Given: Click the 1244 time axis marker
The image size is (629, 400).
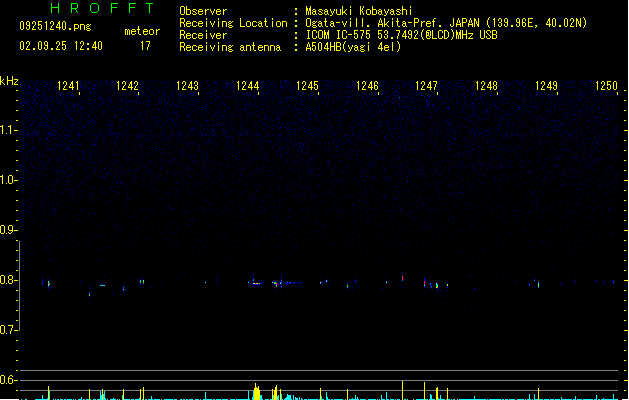Looking at the screenshot, I should (248, 86).
